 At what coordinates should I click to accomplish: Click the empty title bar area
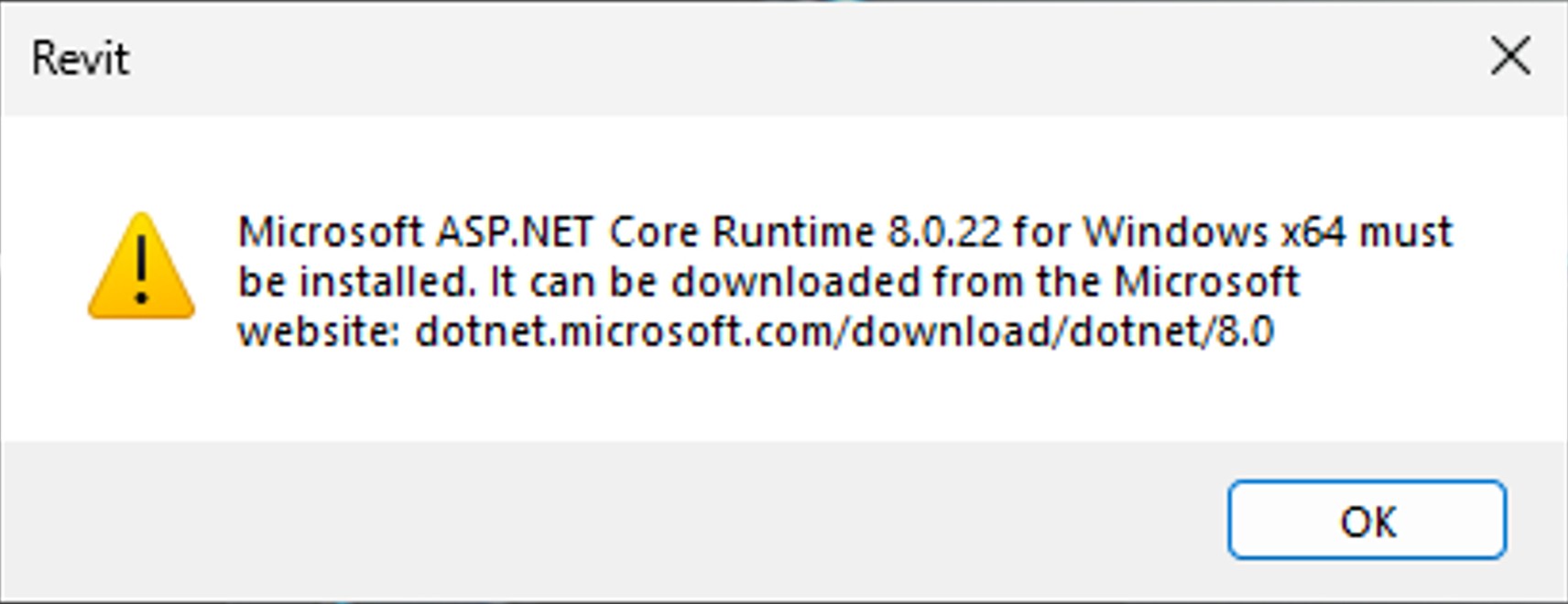coord(733,57)
